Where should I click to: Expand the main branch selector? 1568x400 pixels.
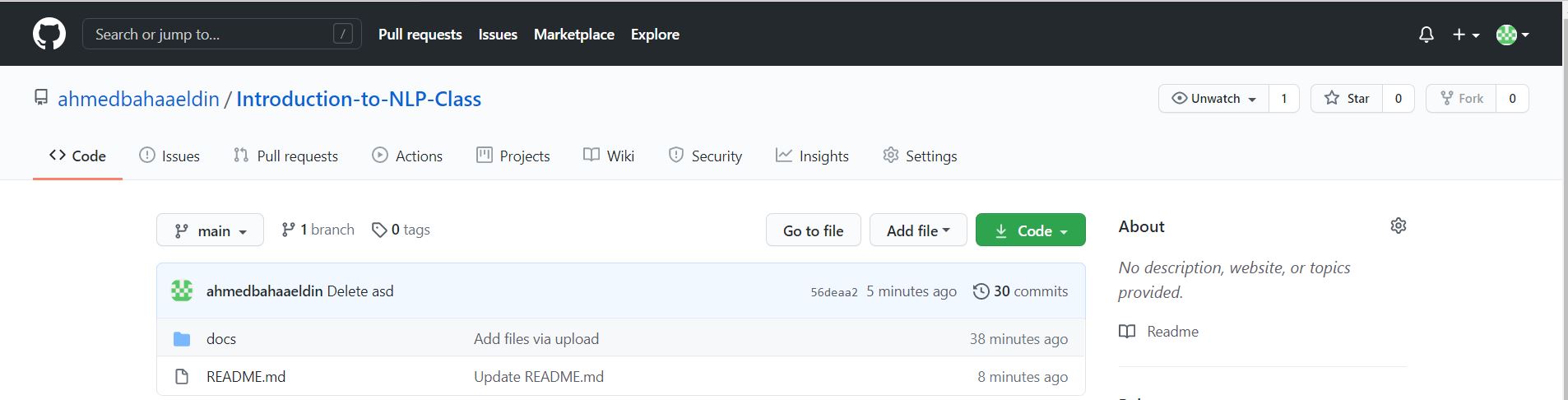tap(210, 230)
